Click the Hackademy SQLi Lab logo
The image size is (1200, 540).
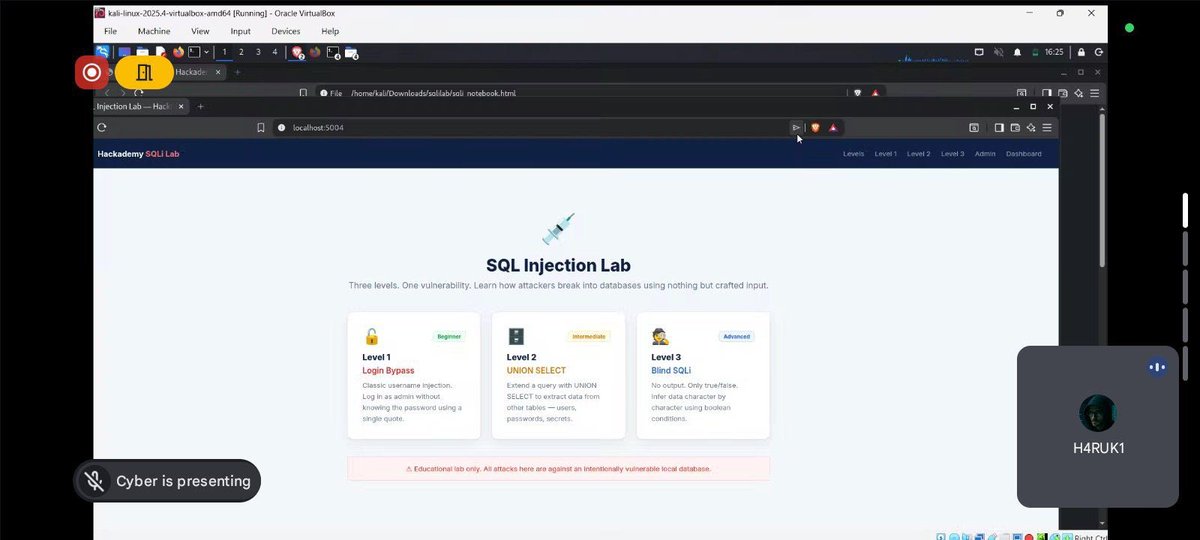click(138, 154)
